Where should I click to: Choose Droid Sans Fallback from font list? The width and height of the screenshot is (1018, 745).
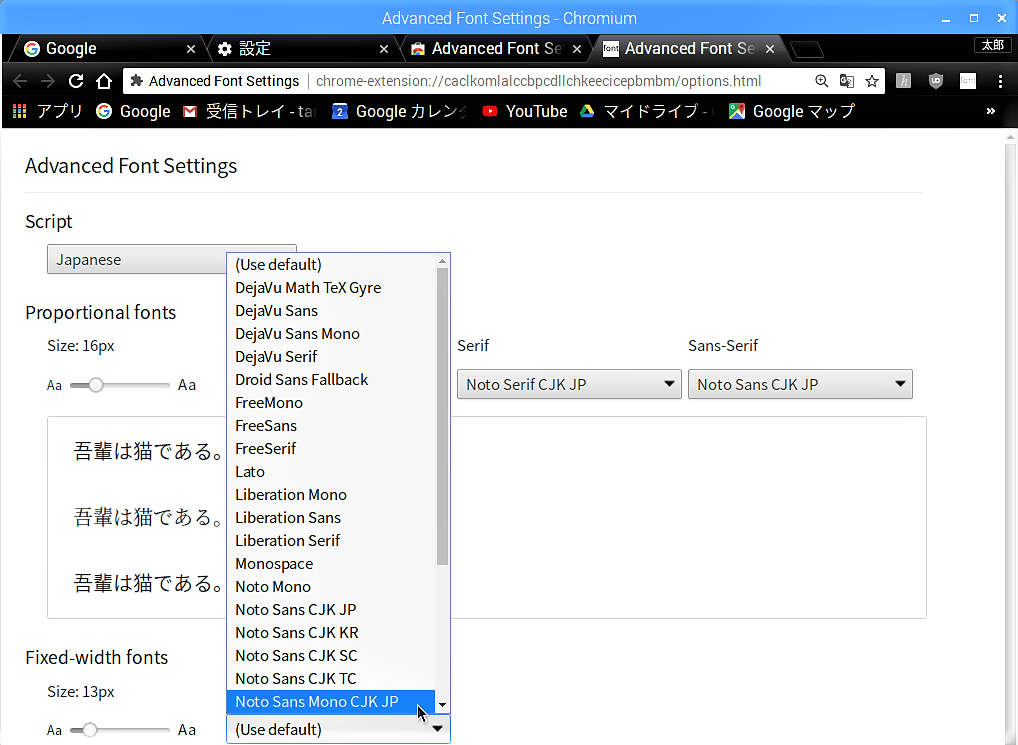(x=301, y=380)
